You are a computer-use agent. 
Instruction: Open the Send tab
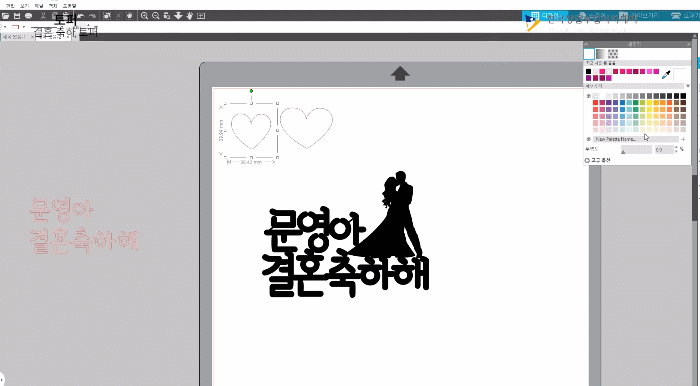coord(685,16)
